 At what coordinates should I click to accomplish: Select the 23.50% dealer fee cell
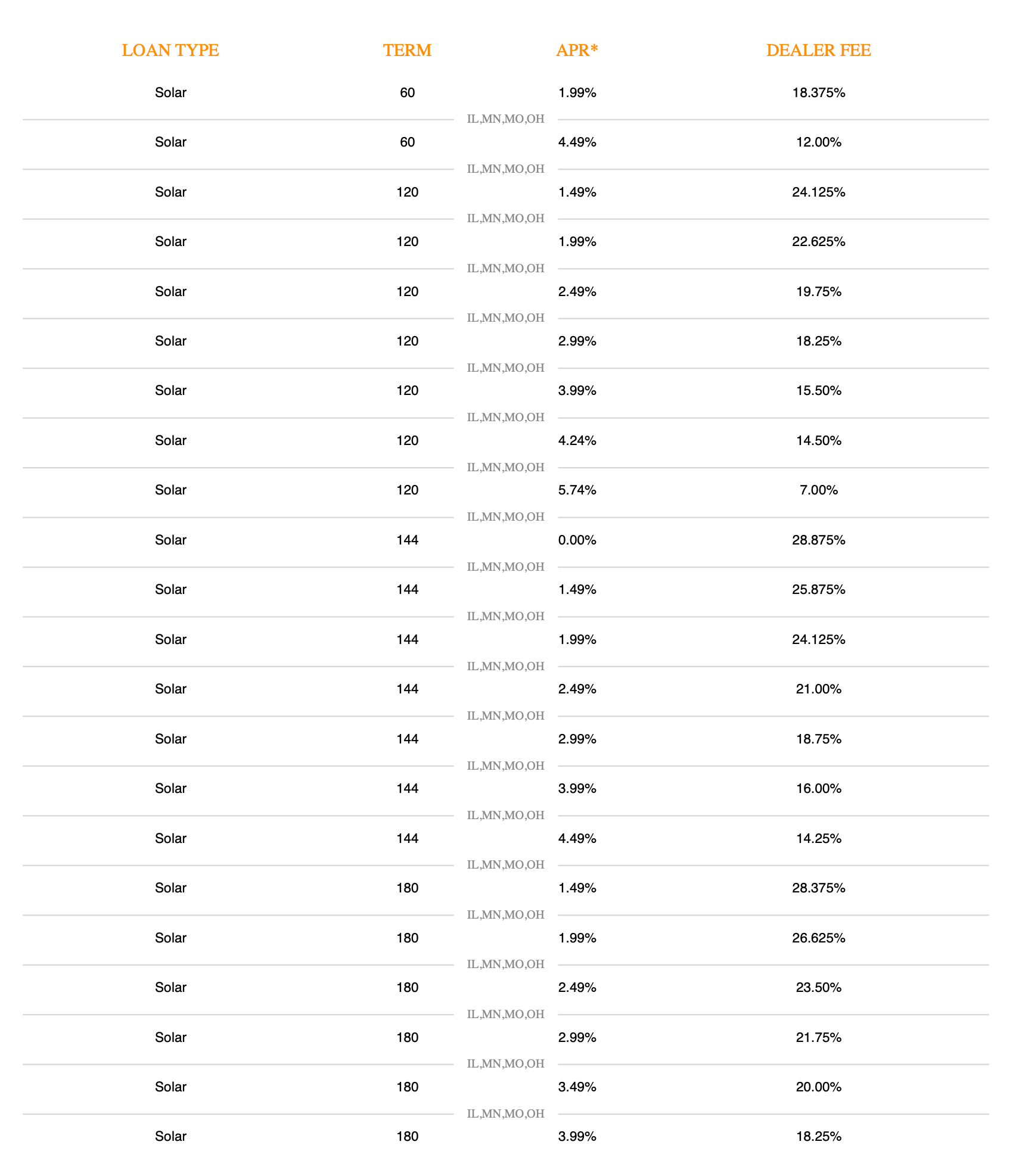click(x=818, y=988)
